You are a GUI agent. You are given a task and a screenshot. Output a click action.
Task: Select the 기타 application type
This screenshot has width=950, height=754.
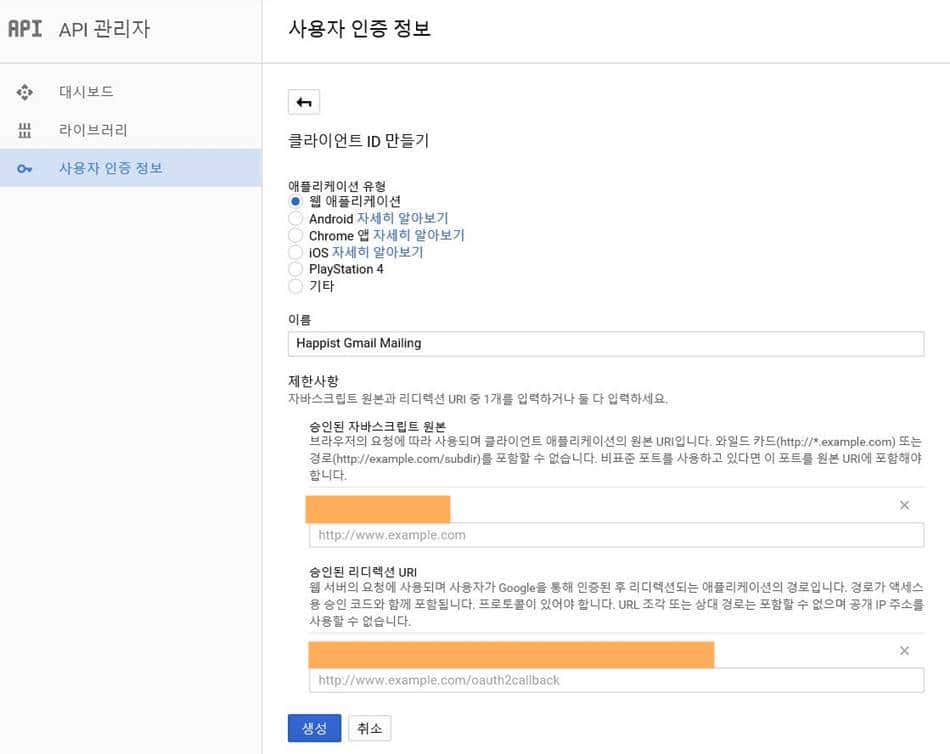coord(296,286)
